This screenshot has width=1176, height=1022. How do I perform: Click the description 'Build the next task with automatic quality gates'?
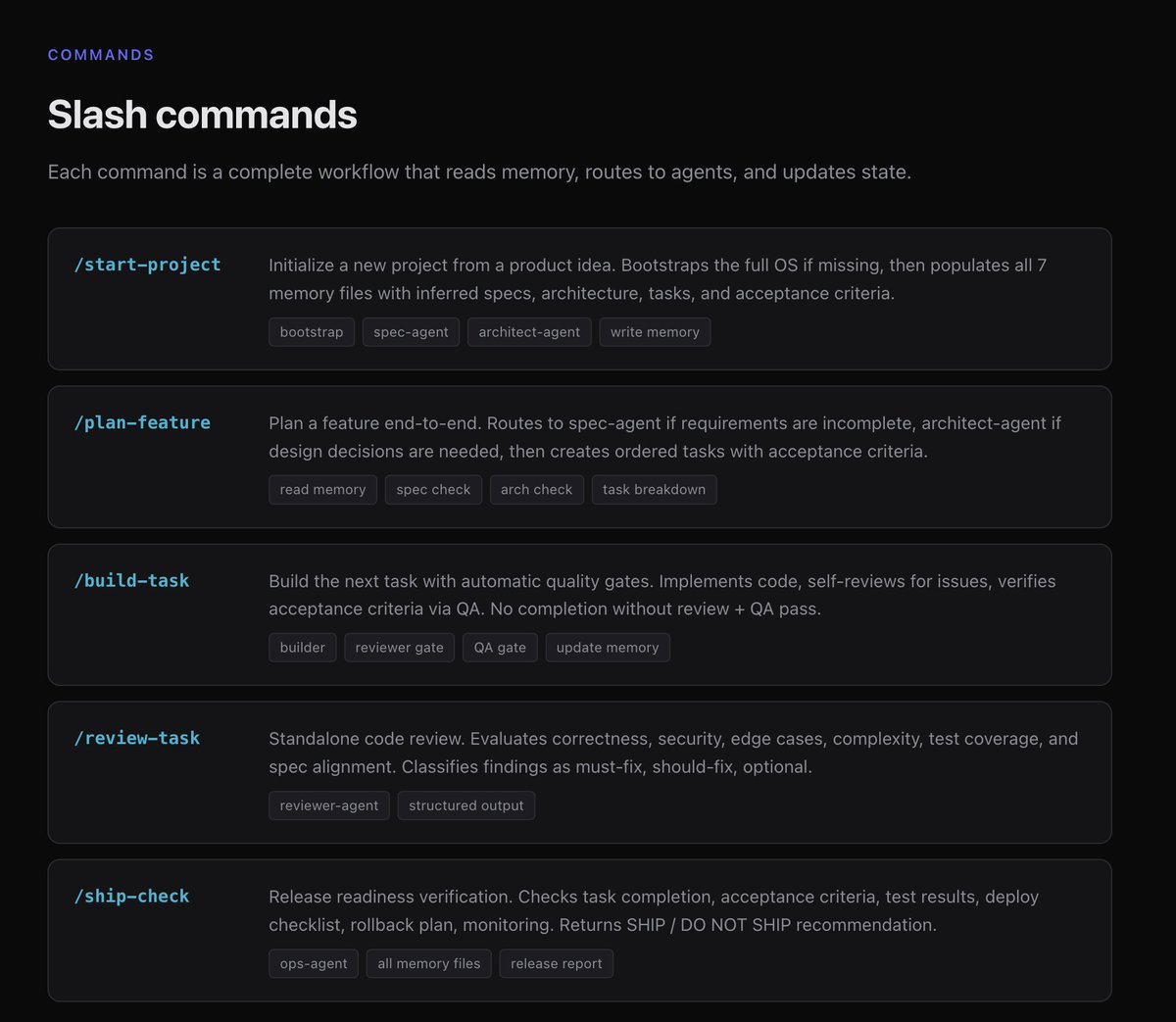click(x=662, y=595)
